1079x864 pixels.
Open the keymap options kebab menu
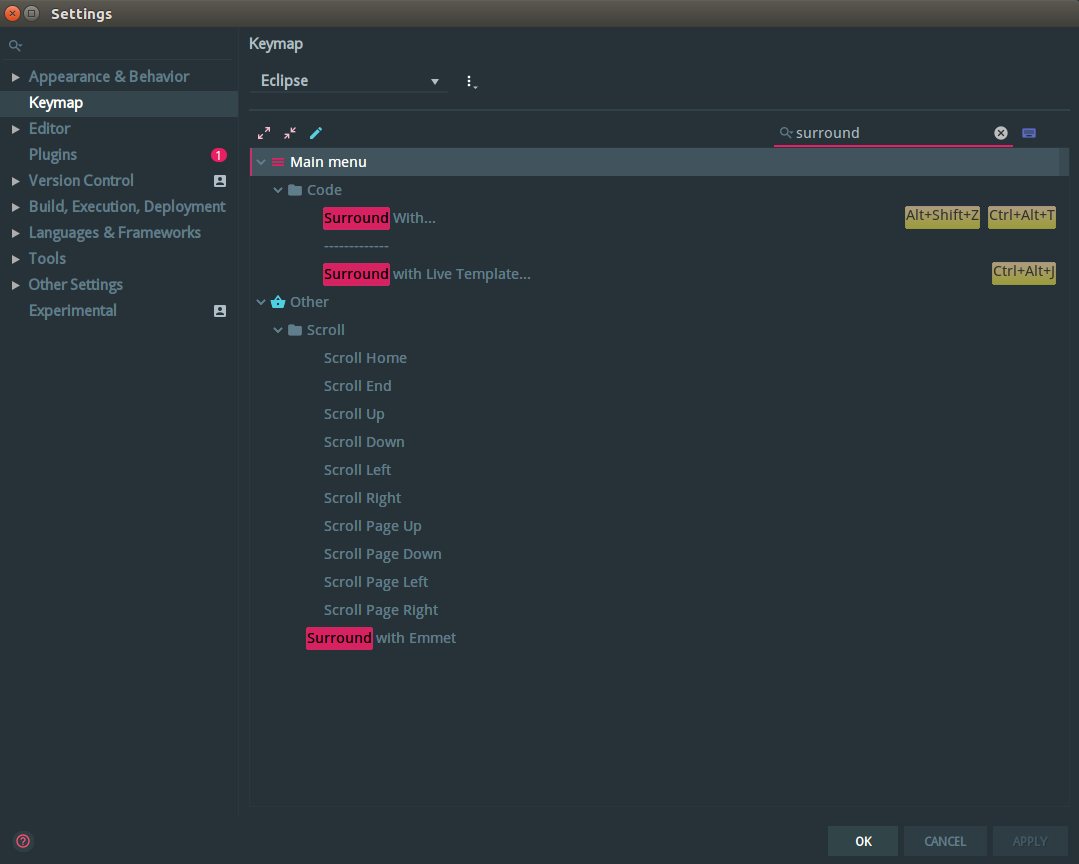pyautogui.click(x=471, y=81)
